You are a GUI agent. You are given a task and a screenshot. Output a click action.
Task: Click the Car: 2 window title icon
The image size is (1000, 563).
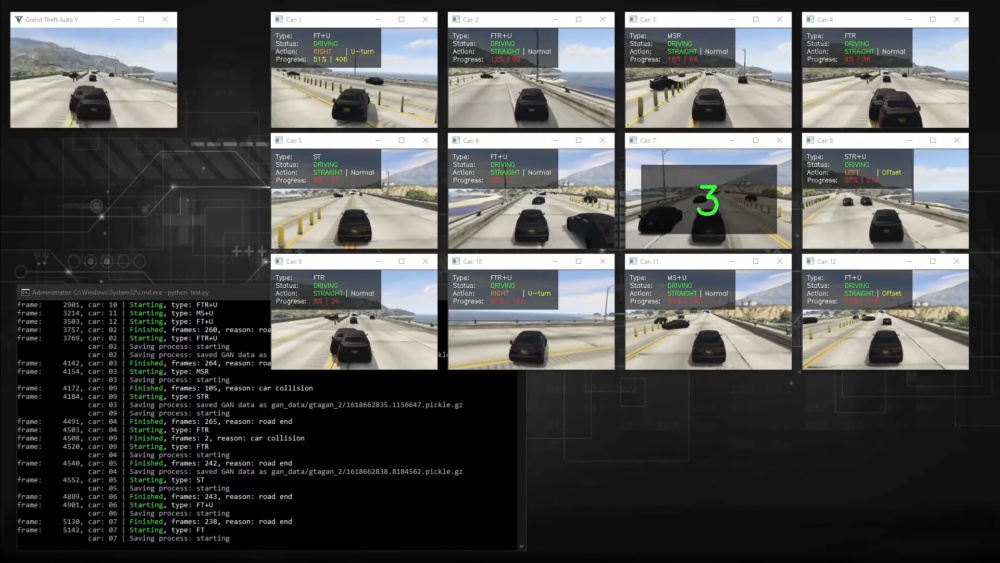[x=455, y=20]
